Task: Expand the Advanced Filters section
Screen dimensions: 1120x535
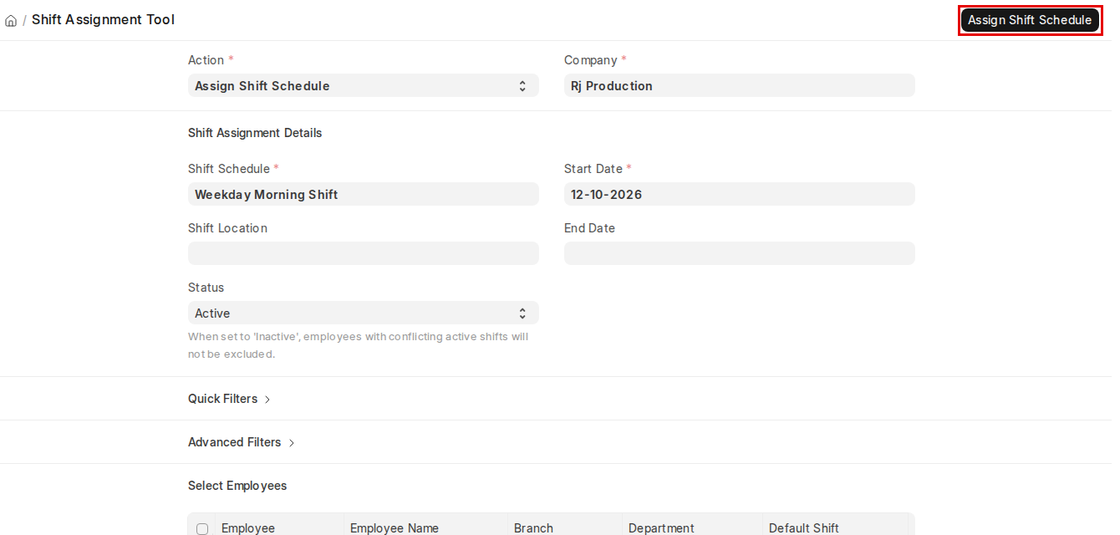Action: pyautogui.click(x=241, y=442)
